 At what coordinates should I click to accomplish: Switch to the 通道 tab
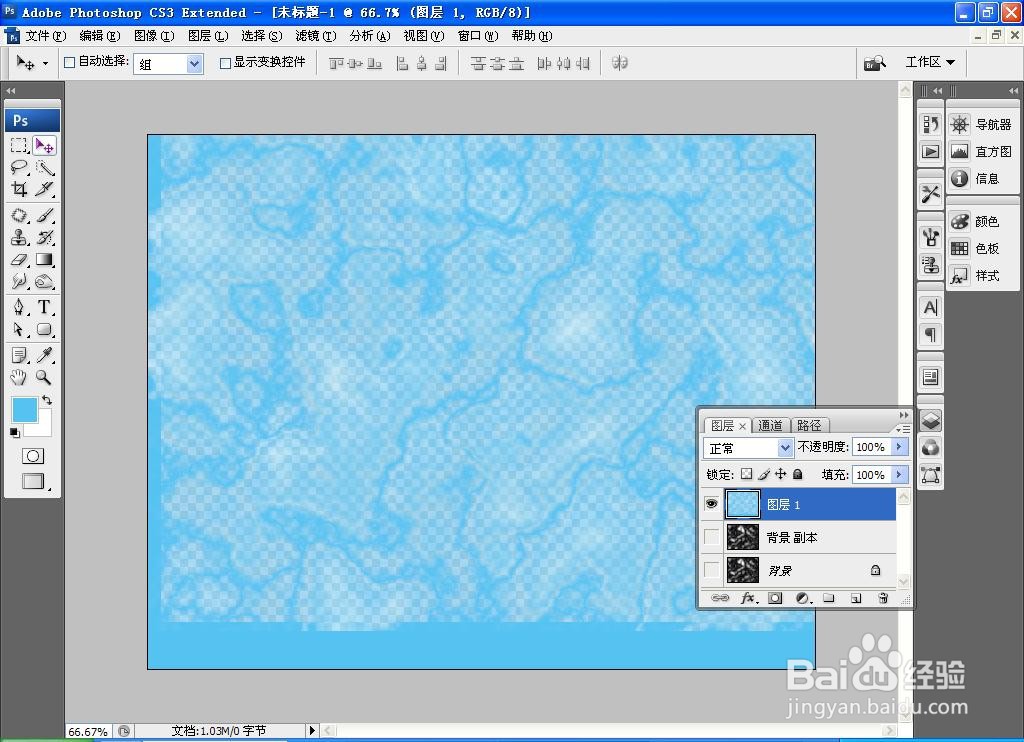click(771, 425)
